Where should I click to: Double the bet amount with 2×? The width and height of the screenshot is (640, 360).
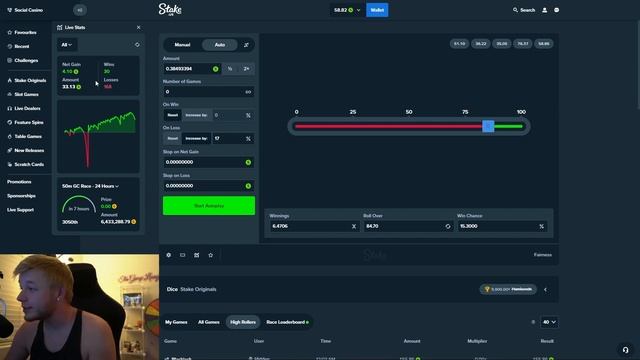(246, 69)
